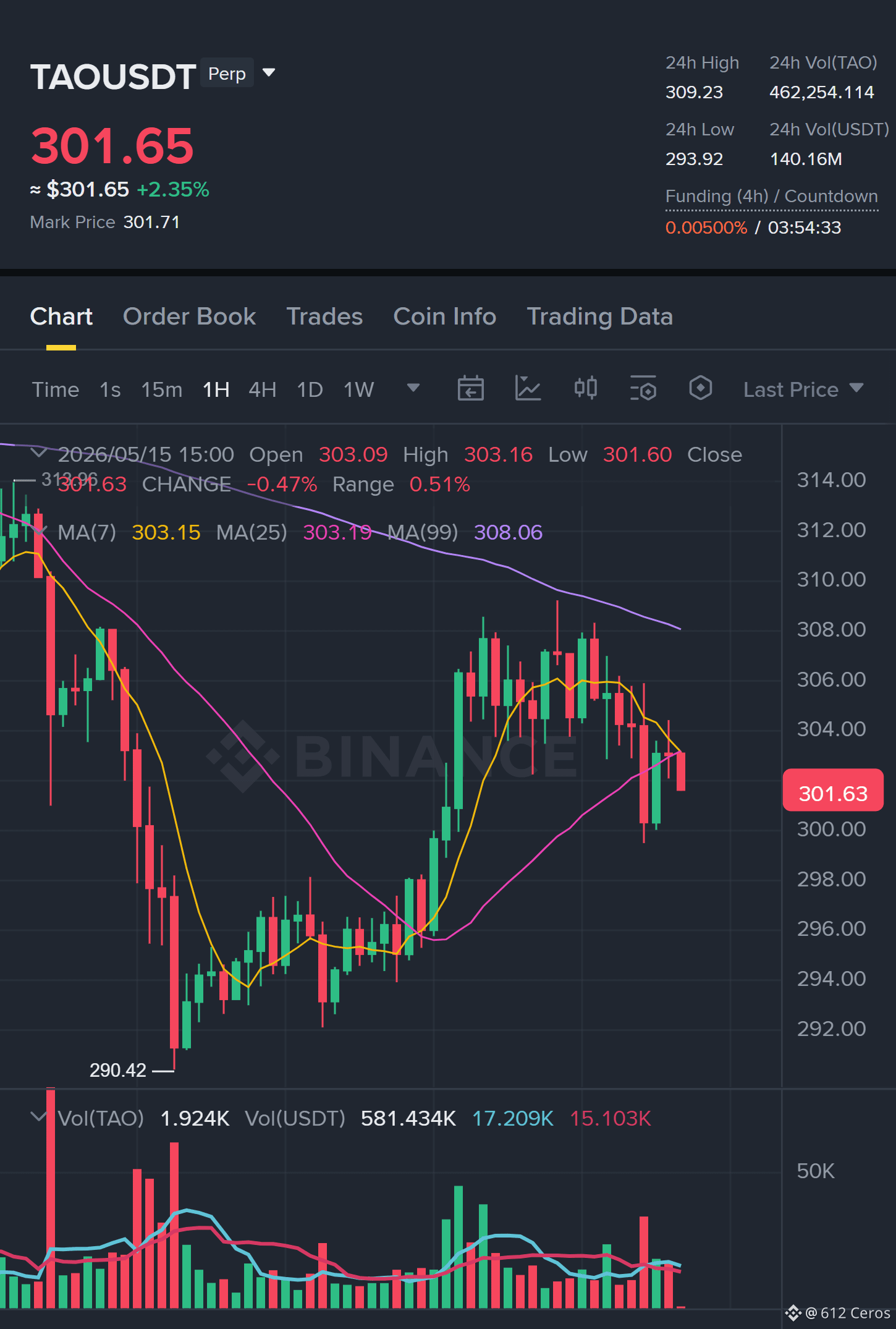Click the Funding (4h) / Countdown link
Viewport: 896px width, 1329px height.
771,197
